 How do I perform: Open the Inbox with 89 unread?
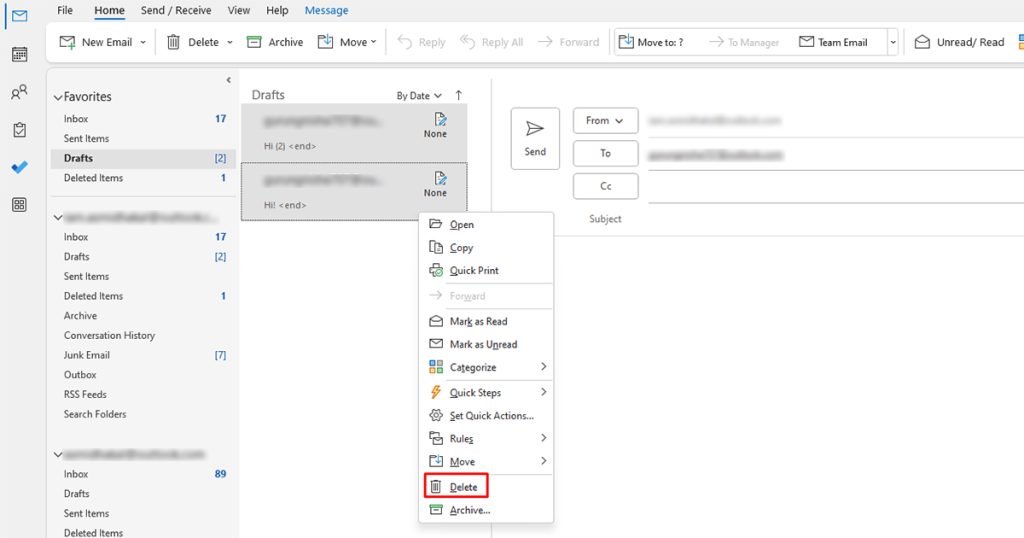point(142,474)
